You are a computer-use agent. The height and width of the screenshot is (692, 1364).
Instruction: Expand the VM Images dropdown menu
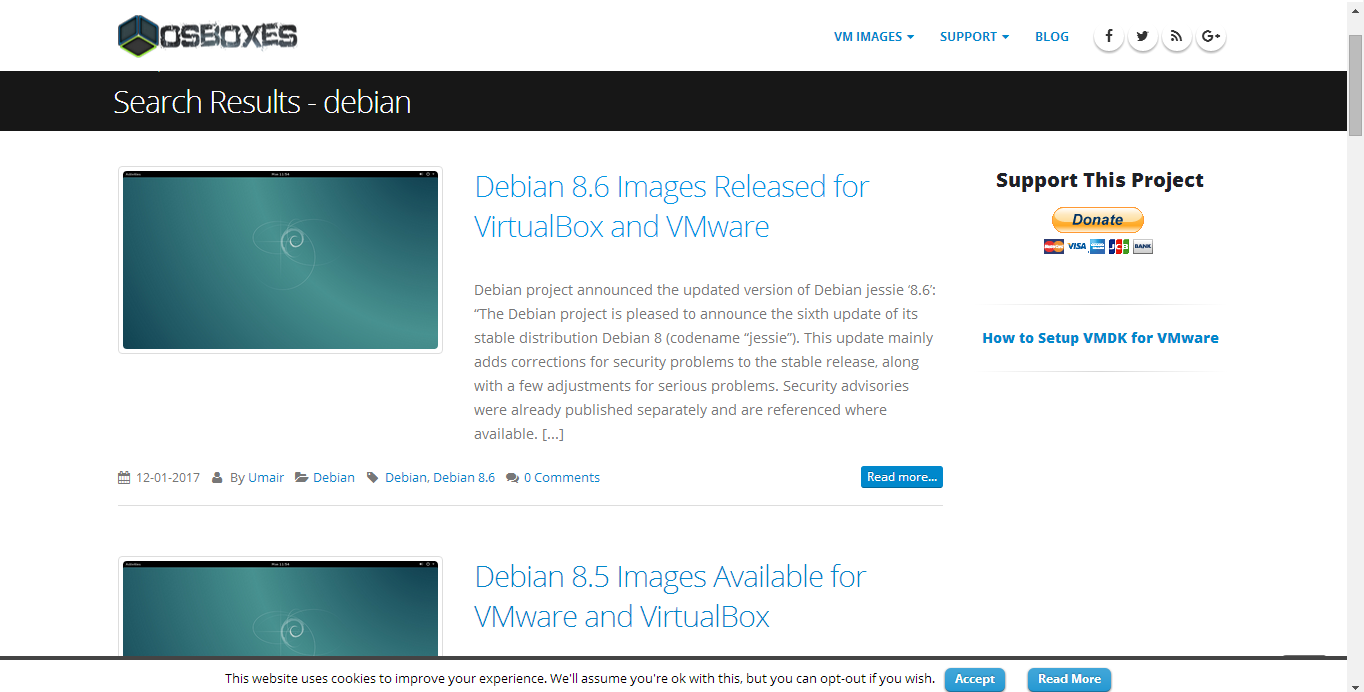click(874, 37)
